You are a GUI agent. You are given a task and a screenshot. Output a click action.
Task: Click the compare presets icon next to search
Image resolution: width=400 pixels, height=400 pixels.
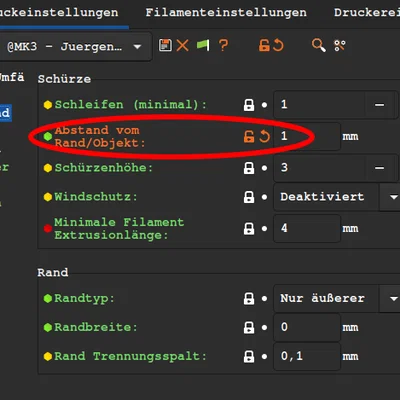tap(340, 45)
